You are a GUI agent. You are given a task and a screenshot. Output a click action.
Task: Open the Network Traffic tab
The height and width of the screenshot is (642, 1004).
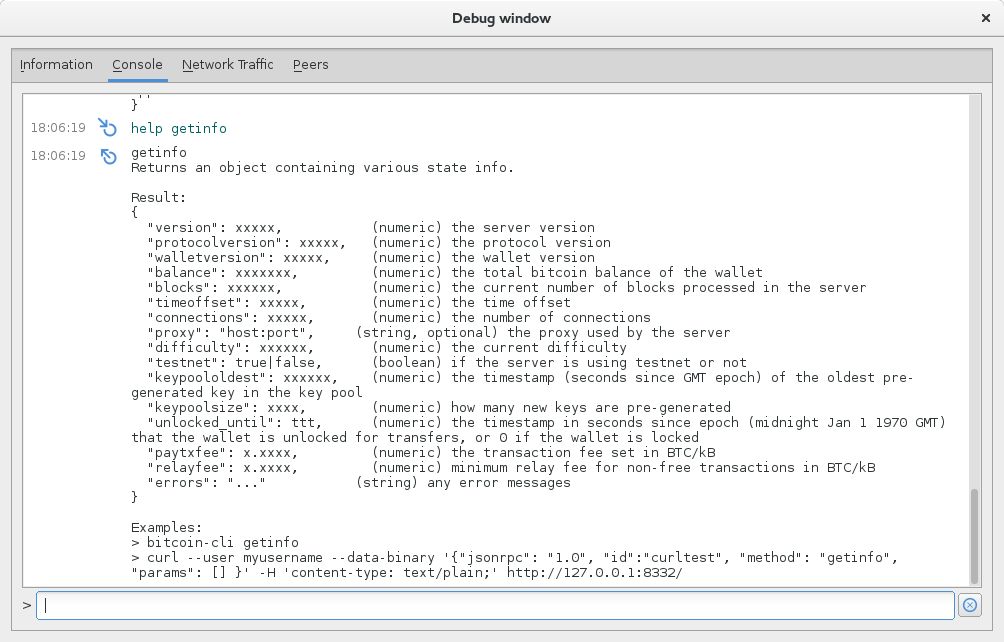coord(227,64)
